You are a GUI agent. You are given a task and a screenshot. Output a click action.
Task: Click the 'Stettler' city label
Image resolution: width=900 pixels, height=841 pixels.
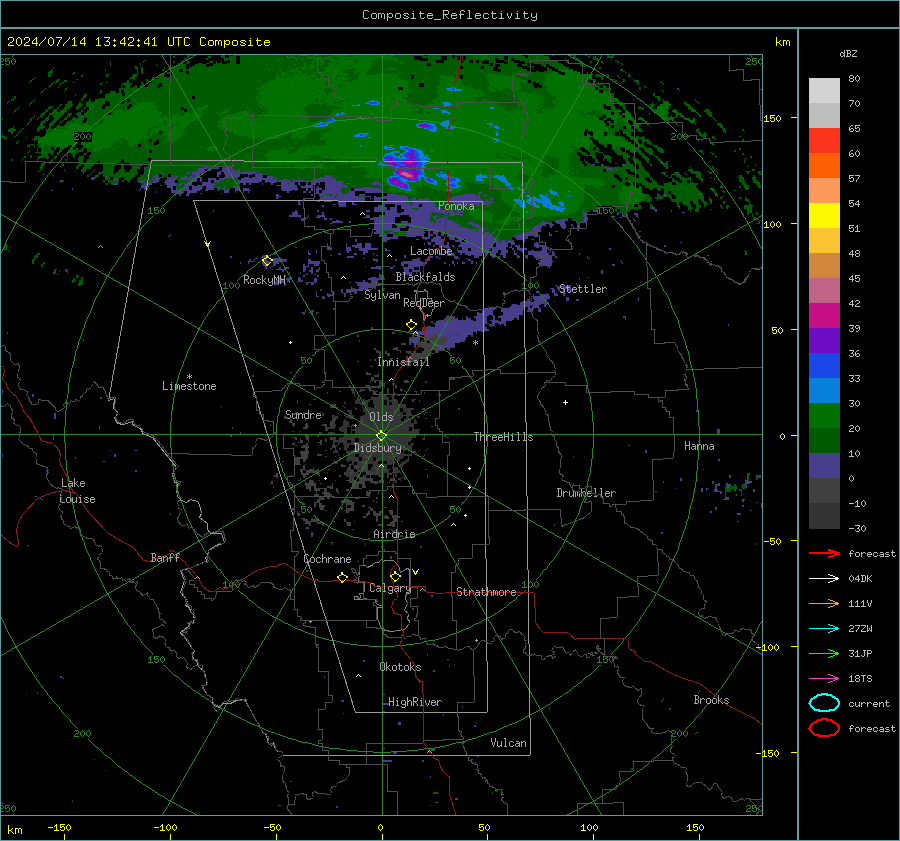[x=583, y=289]
